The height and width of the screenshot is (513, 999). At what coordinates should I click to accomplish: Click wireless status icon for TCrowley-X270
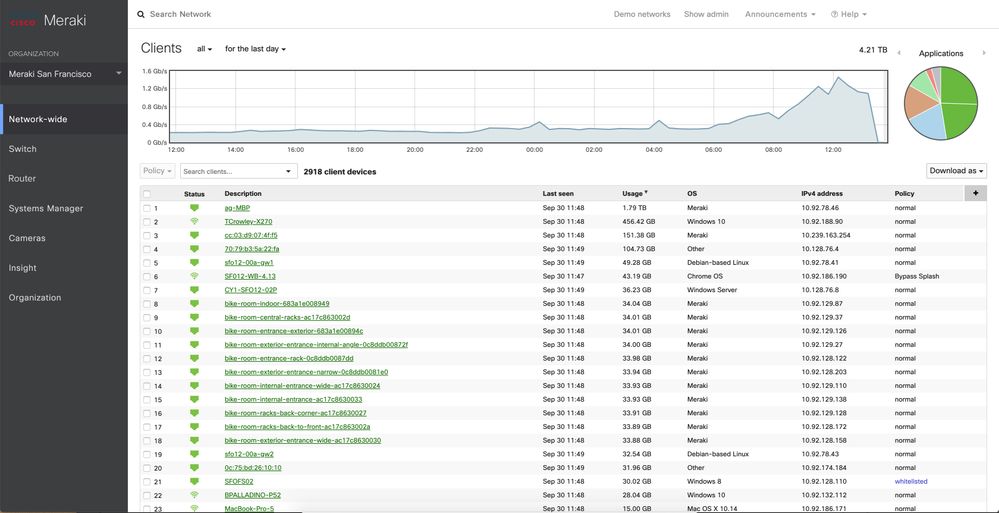[194, 221]
